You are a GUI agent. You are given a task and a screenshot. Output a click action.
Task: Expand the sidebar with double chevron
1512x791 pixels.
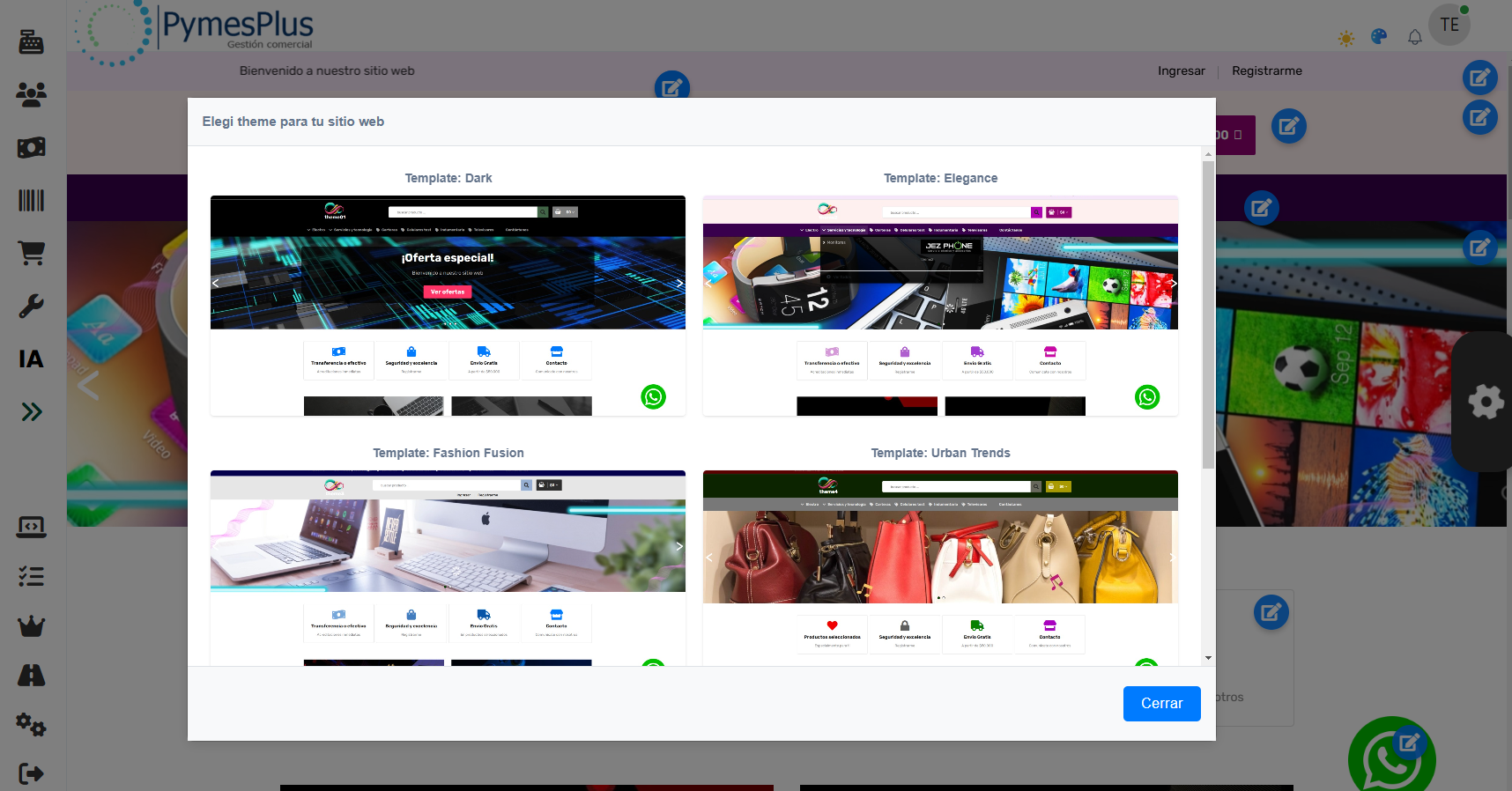[32, 411]
